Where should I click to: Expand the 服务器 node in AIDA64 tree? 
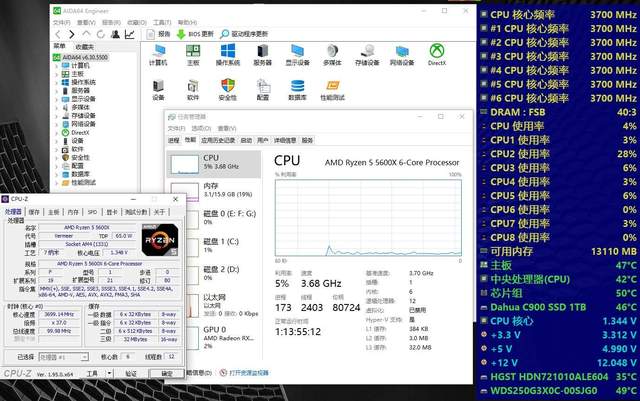56,91
